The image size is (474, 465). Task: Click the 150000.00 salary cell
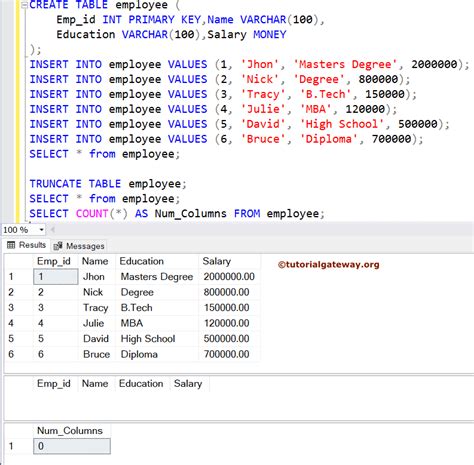point(229,307)
